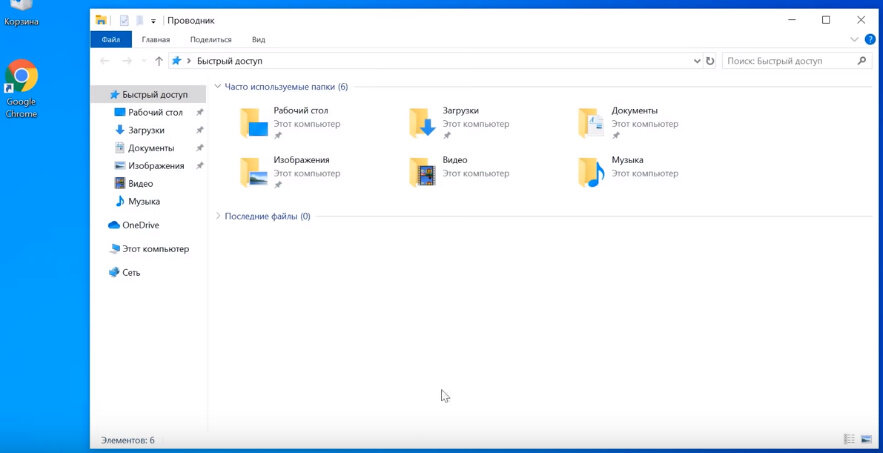Screen dimensions: 883x453
Task: Click the Музыка folder name text
Action: pyautogui.click(x=627, y=160)
